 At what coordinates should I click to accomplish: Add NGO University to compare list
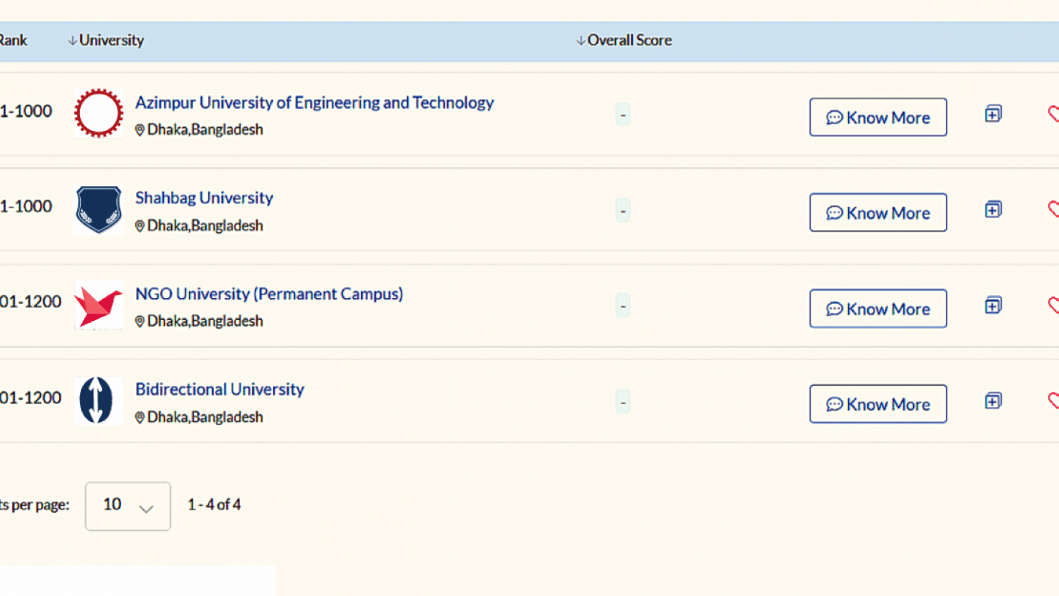[x=993, y=305]
